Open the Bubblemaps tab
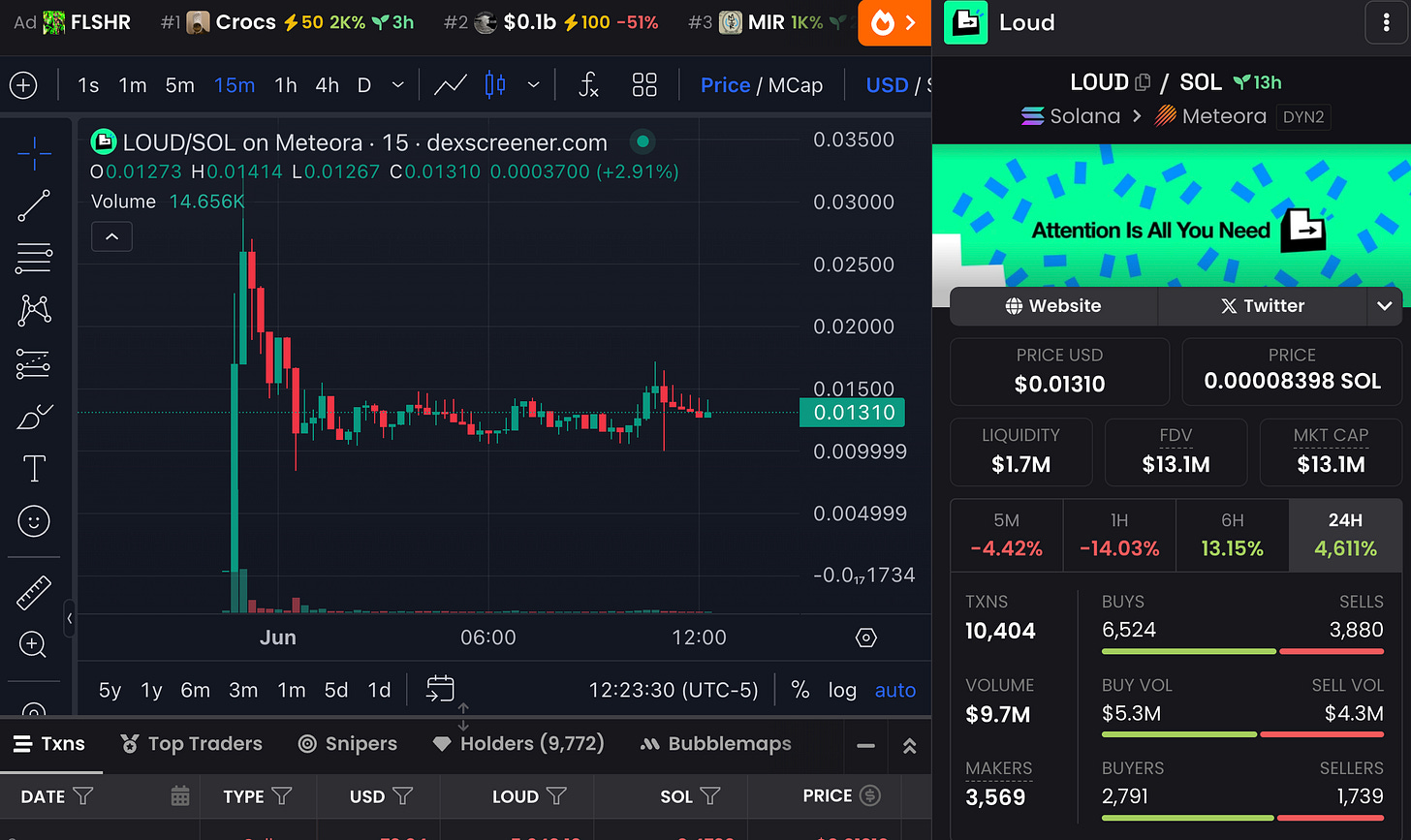Screen dimensions: 1411x840 [x=716, y=743]
